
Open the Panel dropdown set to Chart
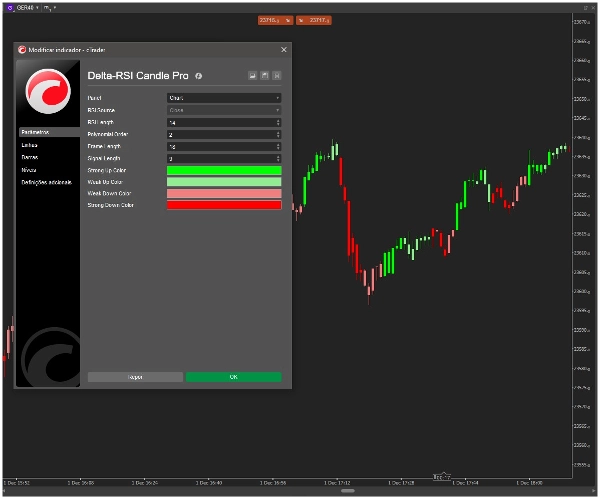[x=224, y=98]
